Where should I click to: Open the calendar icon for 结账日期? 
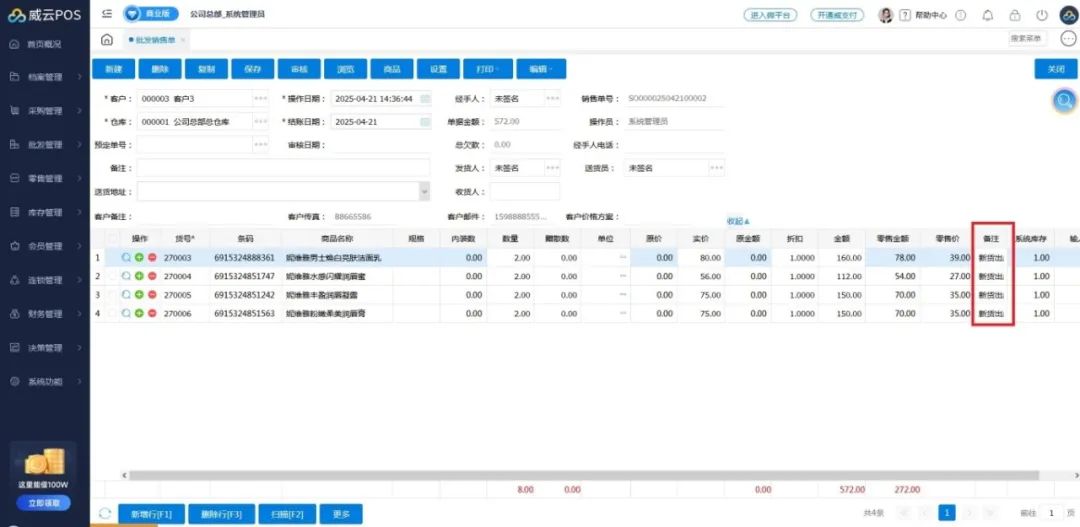point(425,122)
